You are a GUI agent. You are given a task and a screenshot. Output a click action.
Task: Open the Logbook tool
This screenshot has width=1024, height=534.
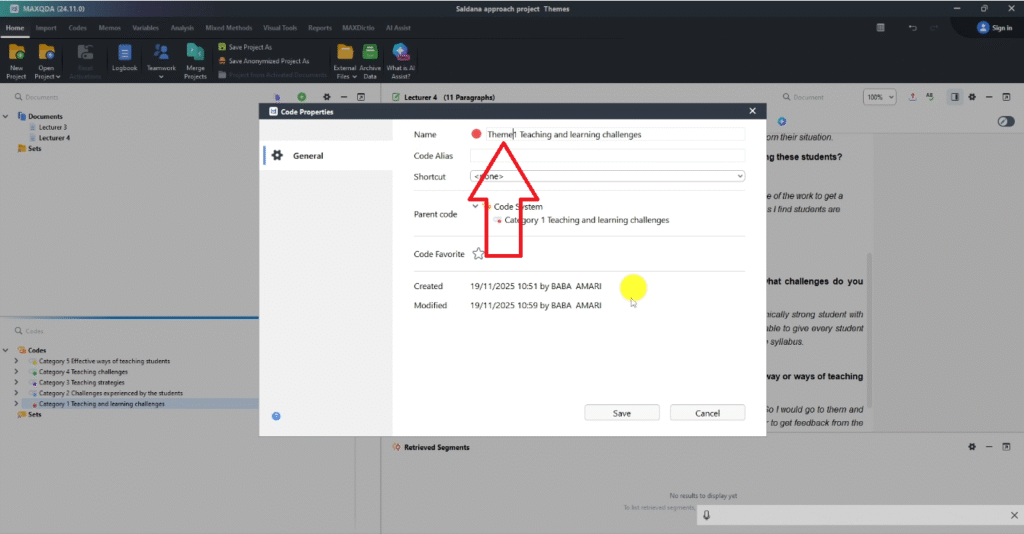pos(124,57)
